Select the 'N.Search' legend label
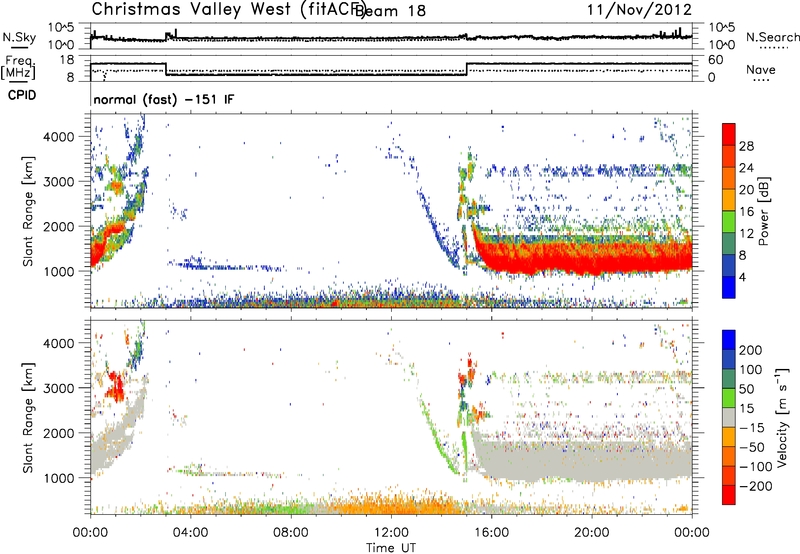This screenshot has width=800, height=554. (772, 37)
